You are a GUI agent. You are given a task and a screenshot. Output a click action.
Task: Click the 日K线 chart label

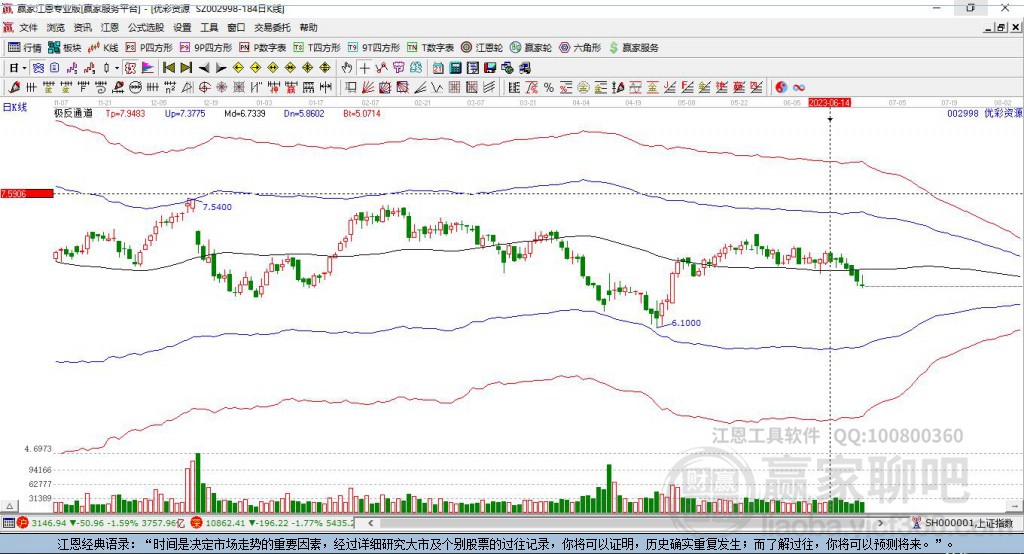tap(15, 107)
